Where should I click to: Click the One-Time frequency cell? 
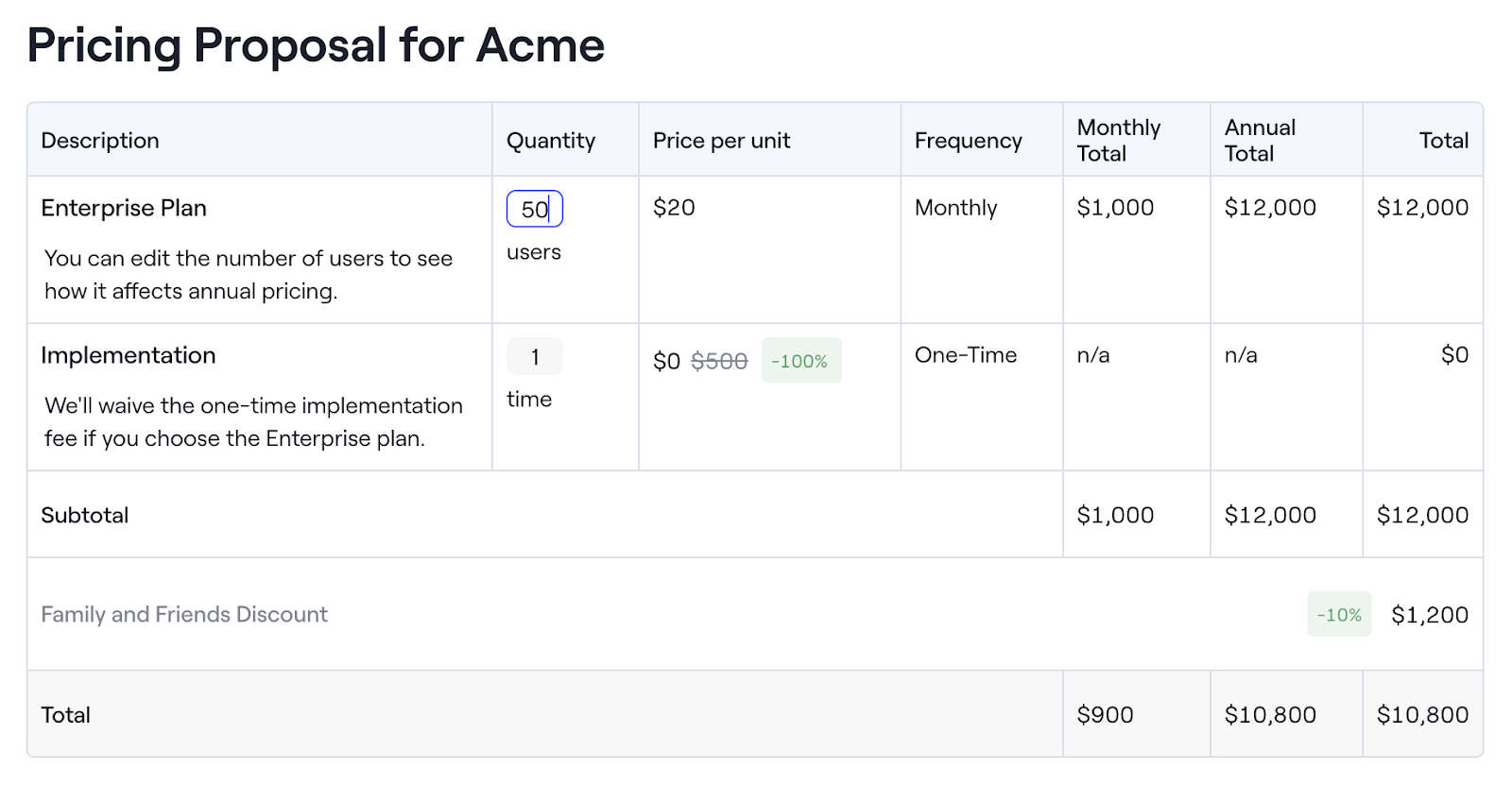966,355
